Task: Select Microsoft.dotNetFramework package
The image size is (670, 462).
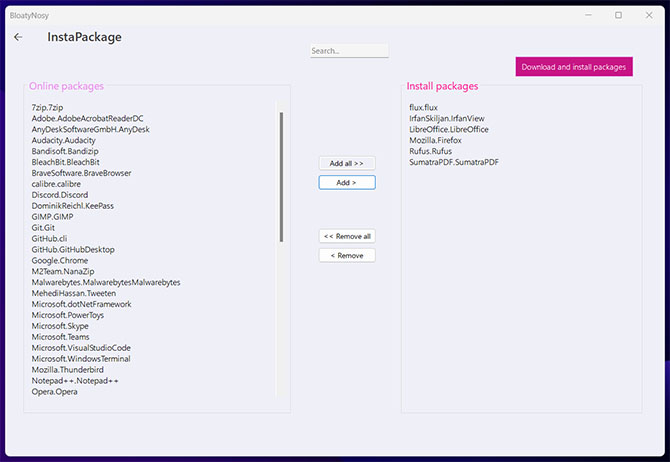Action: point(82,304)
